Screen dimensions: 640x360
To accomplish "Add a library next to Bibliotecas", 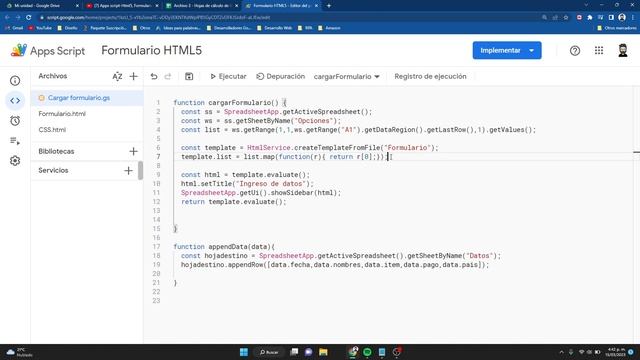I will point(133,151).
